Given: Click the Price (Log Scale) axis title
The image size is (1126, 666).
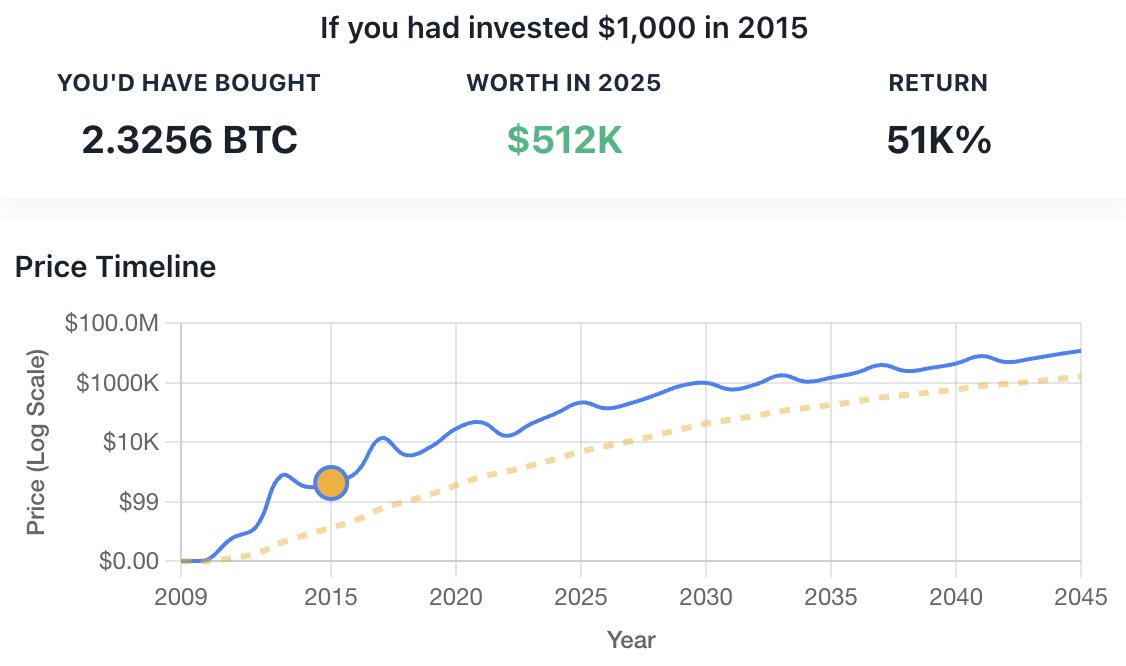Looking at the screenshot, I should click(x=36, y=442).
